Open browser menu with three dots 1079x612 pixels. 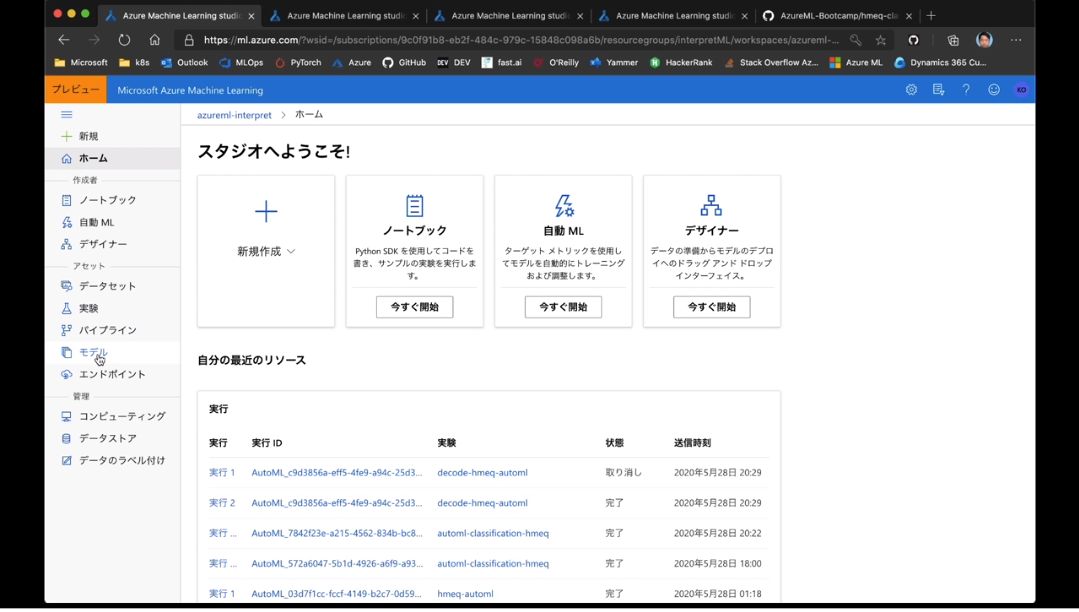pyautogui.click(x=1016, y=40)
